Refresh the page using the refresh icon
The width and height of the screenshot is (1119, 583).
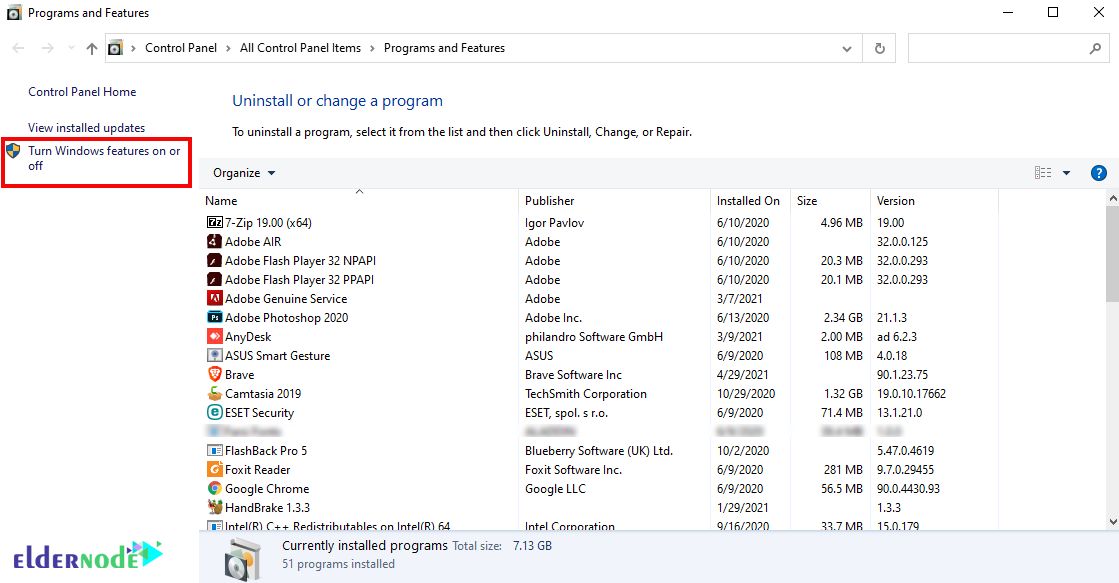click(878, 47)
